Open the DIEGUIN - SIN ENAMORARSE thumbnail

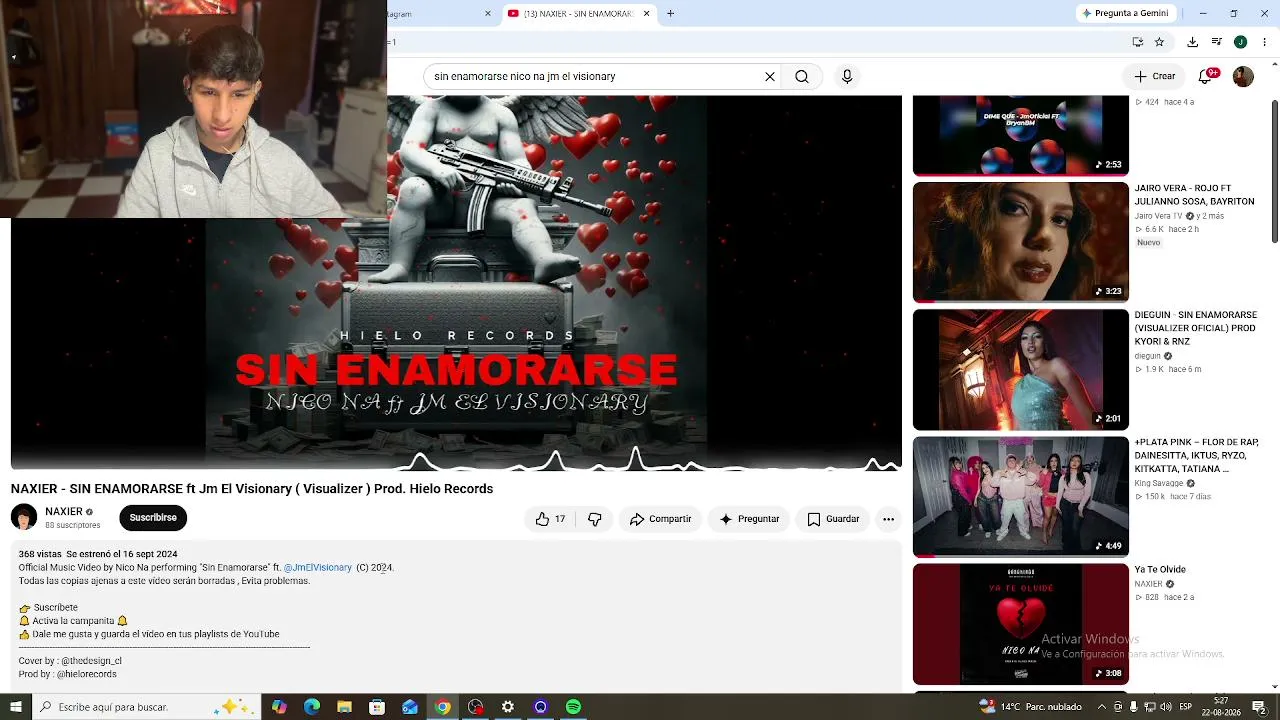[1020, 369]
